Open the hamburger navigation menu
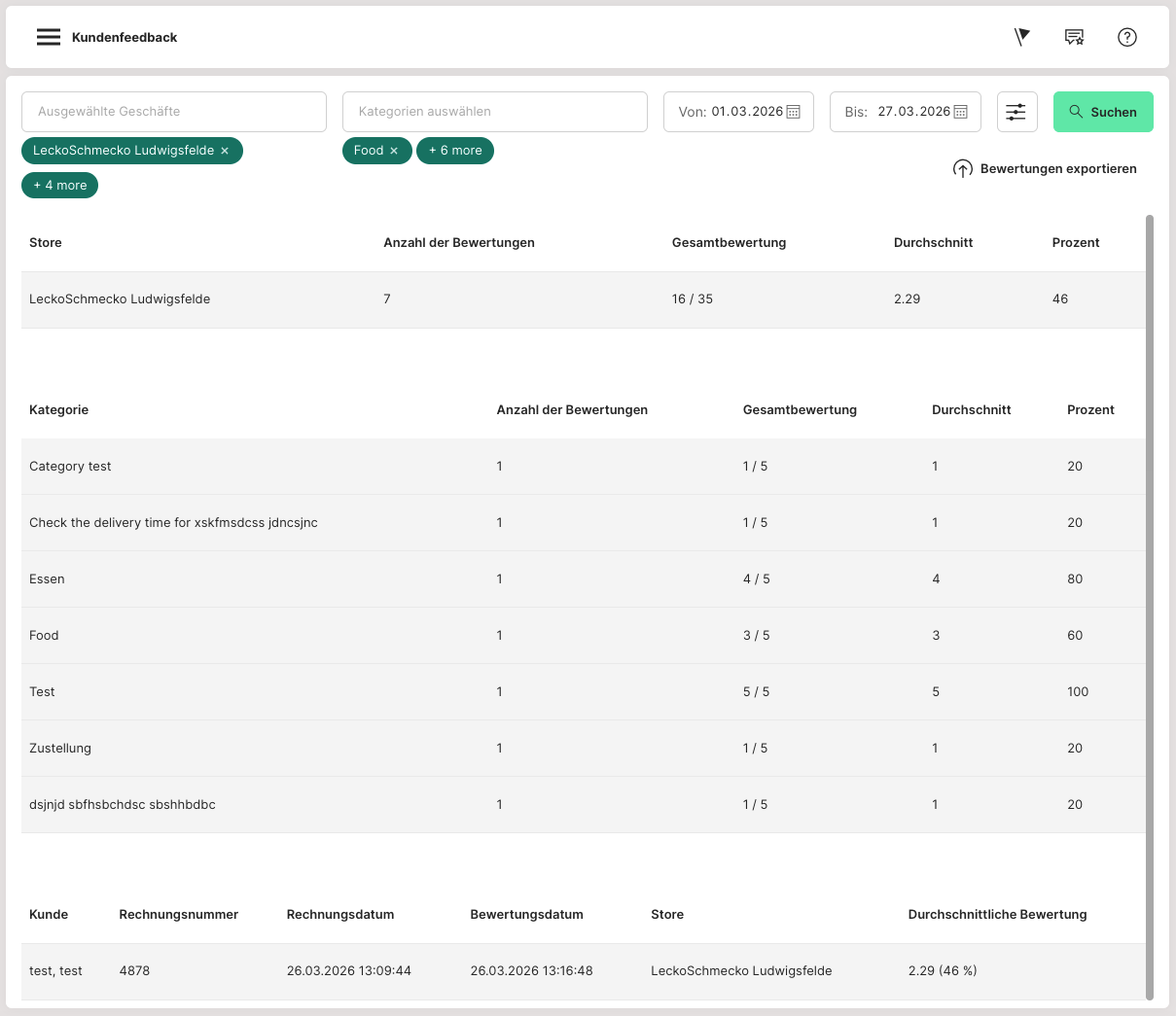This screenshot has width=1176, height=1016. pos(49,37)
